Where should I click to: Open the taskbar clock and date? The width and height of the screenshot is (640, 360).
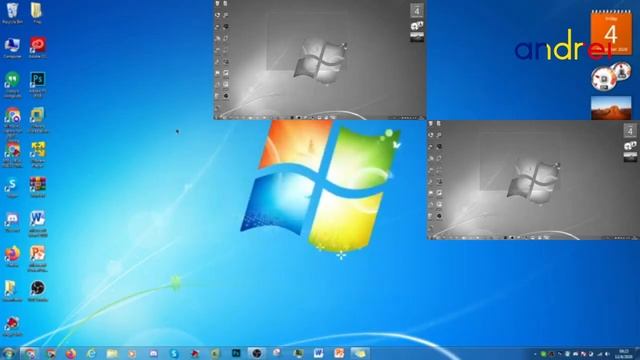point(624,353)
